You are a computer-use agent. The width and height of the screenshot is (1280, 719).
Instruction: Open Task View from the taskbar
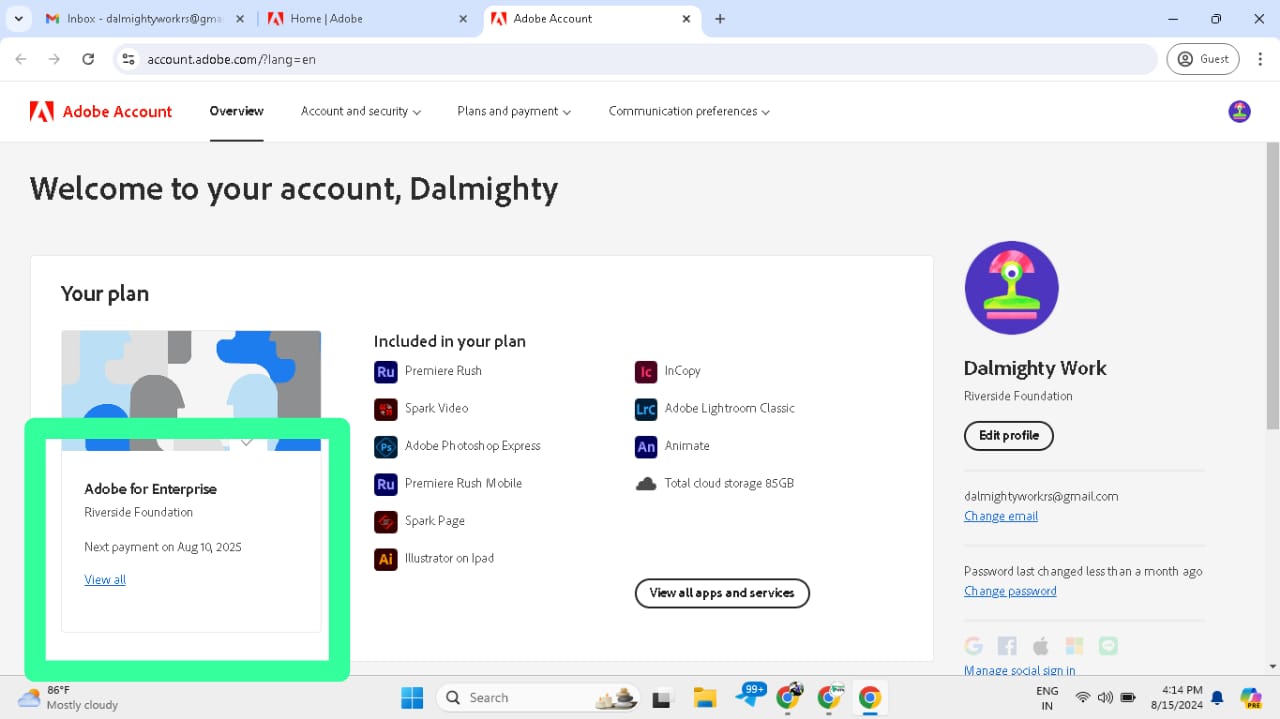click(661, 697)
